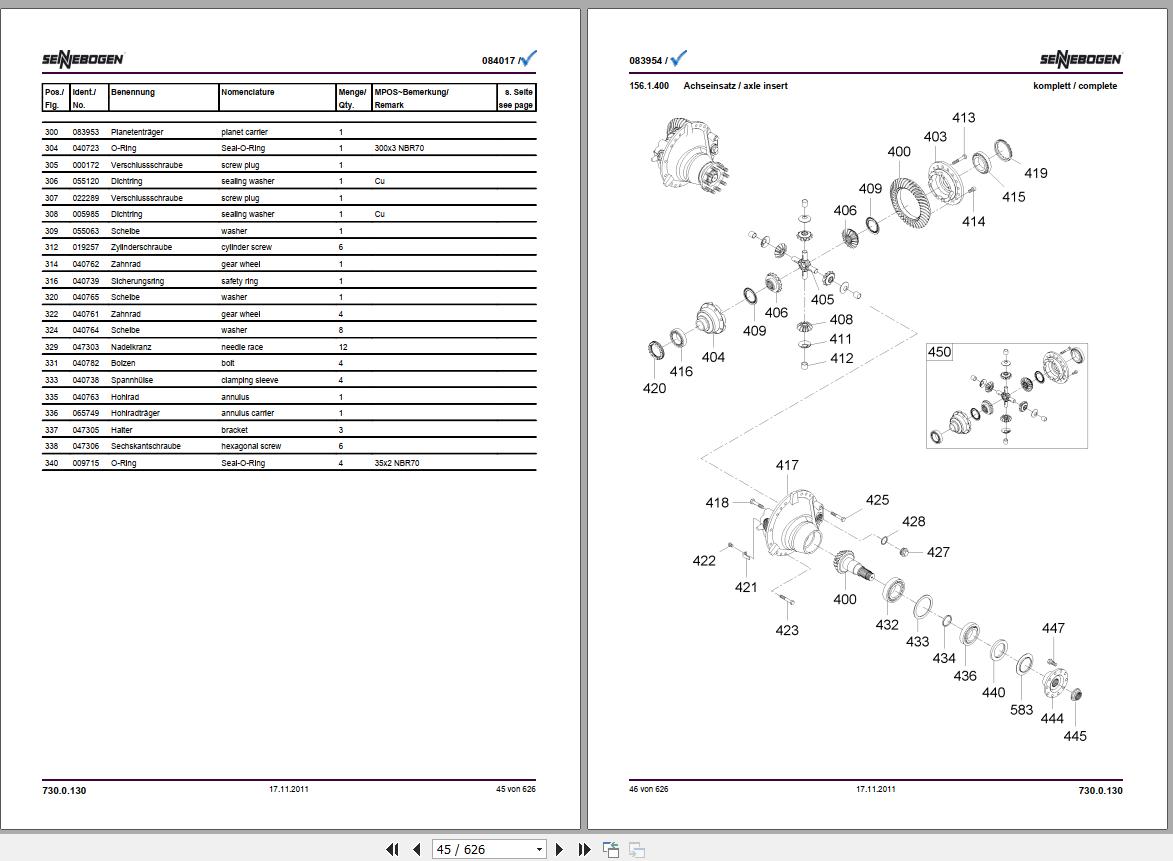Viewport: 1173px width, 861px height.
Task: Click the 156.1.400 Achseinsatz axle insert heading
Action: click(x=708, y=86)
